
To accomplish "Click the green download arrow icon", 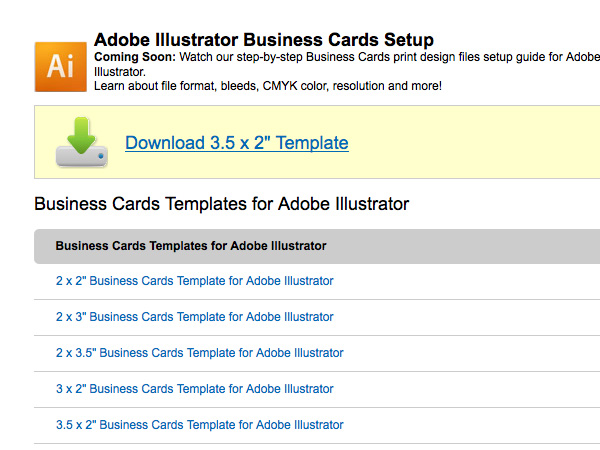I will [x=82, y=142].
